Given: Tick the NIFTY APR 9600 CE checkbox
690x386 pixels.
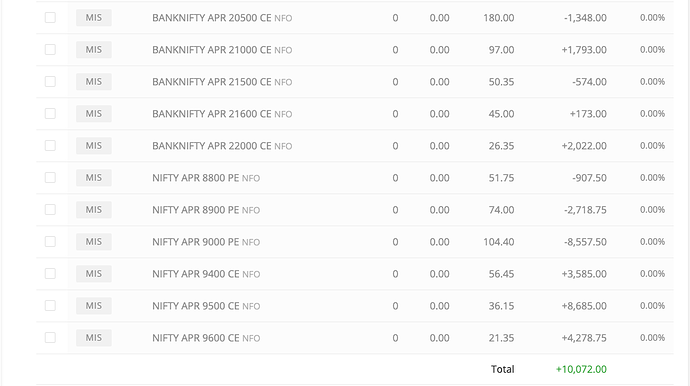Looking at the screenshot, I should tap(50, 338).
